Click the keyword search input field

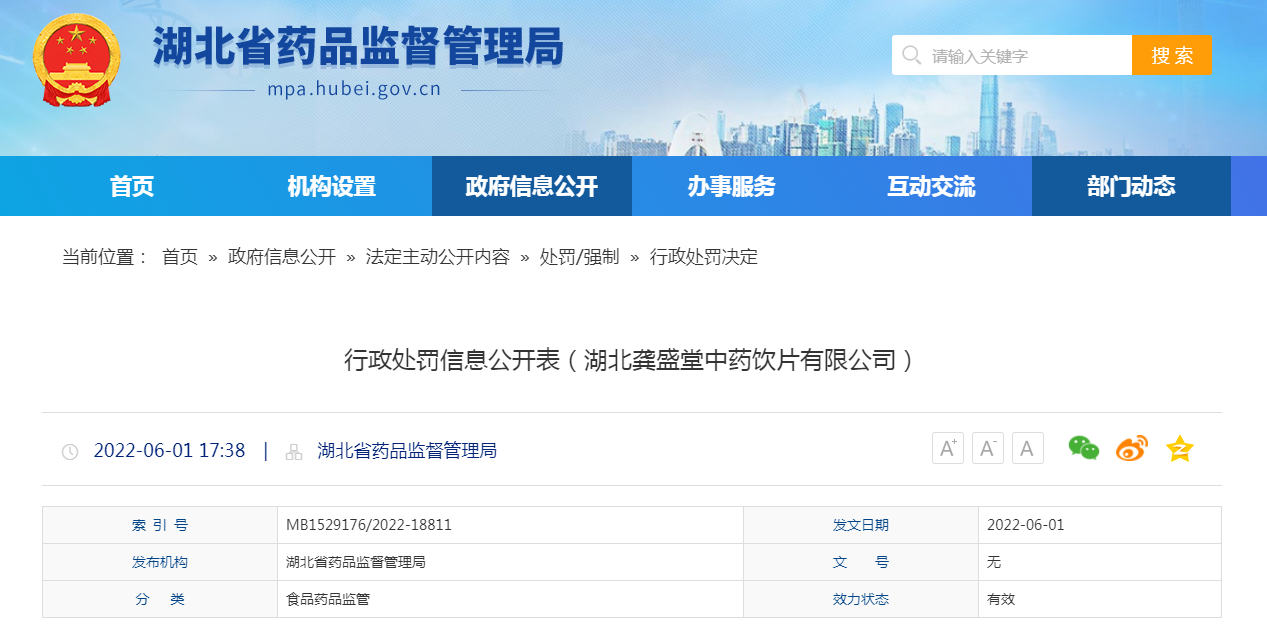[x=1010, y=55]
